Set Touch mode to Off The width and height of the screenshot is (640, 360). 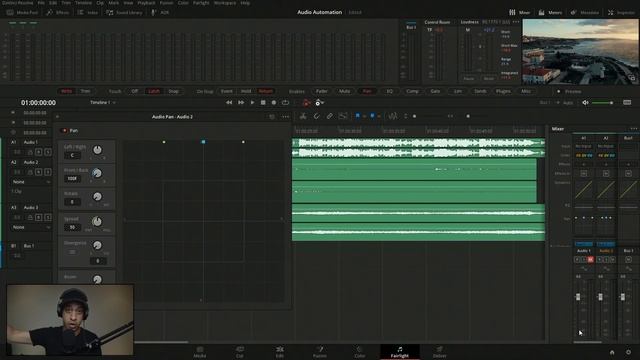click(x=135, y=91)
